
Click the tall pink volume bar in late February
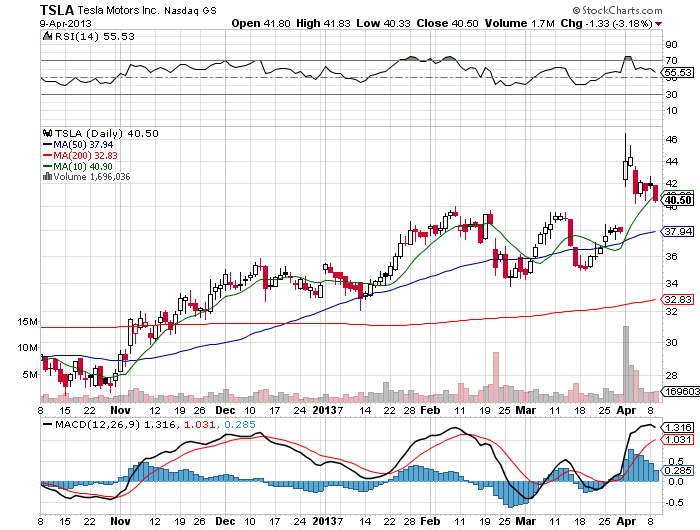click(x=496, y=377)
